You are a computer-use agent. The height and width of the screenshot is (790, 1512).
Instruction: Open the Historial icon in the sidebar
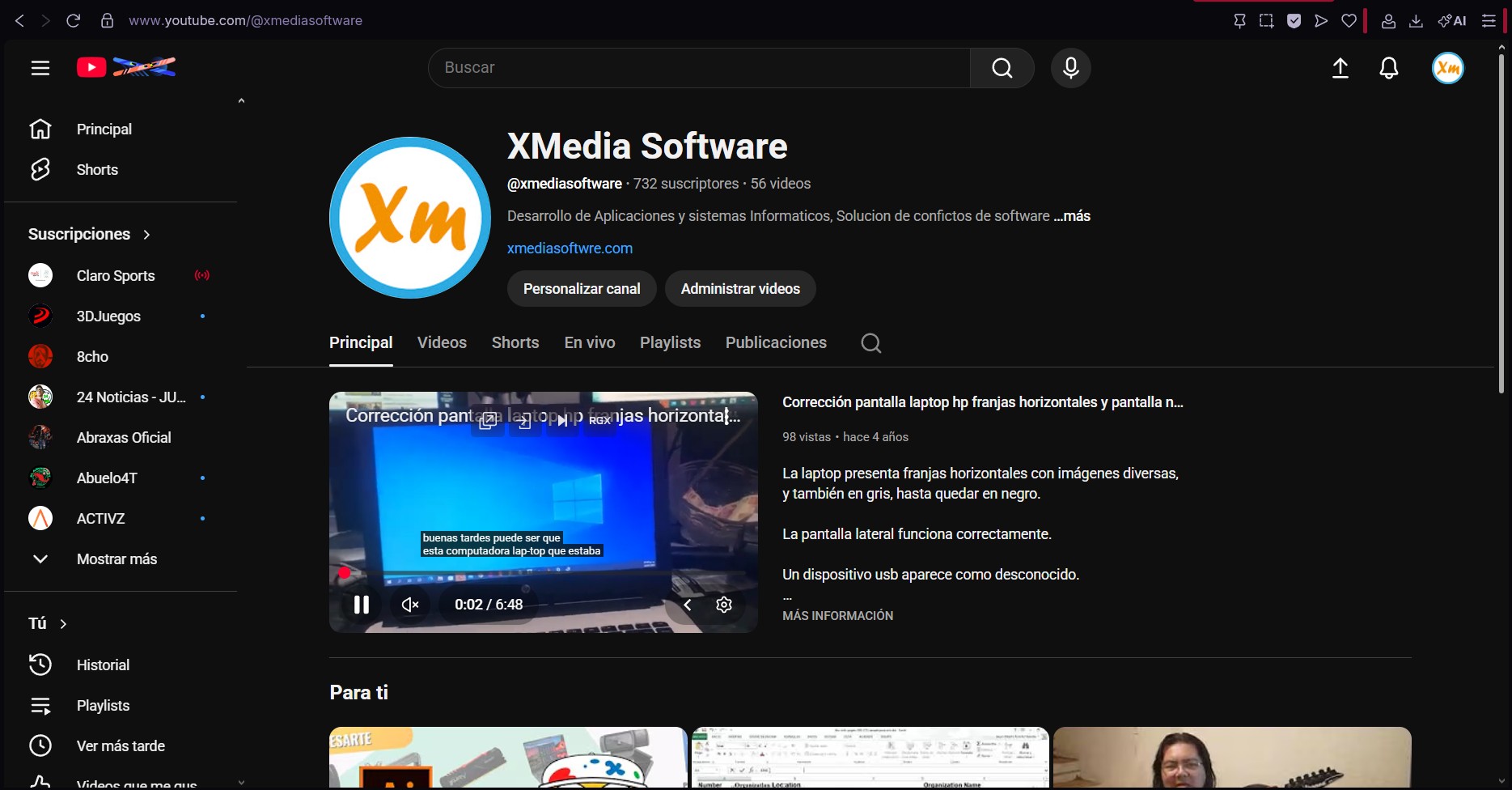[x=40, y=665]
